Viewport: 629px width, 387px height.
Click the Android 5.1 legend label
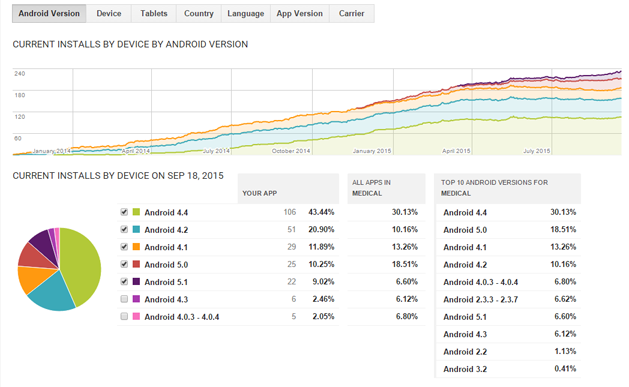click(x=166, y=282)
